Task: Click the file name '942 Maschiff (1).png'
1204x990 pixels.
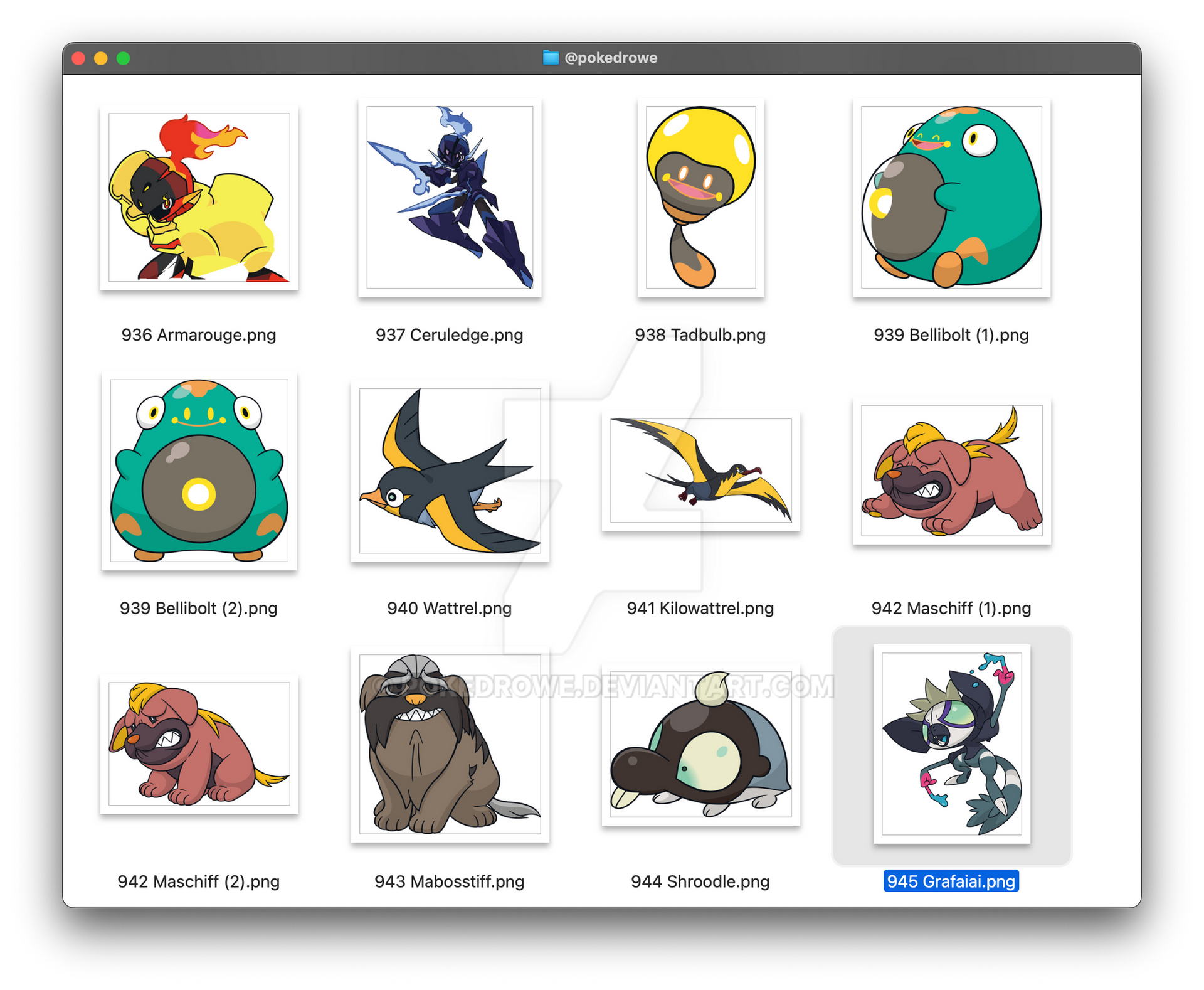Action: click(951, 609)
